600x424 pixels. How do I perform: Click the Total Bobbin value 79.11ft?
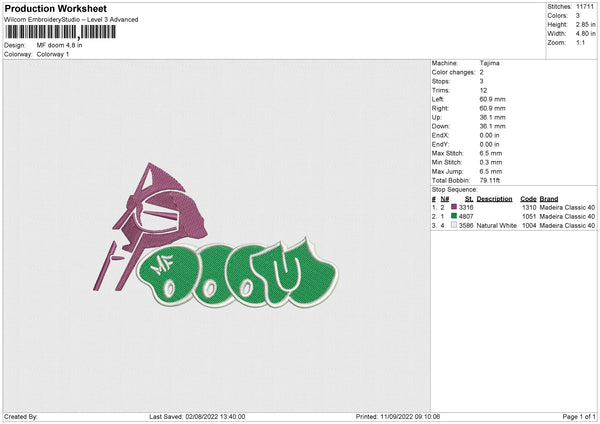coord(490,181)
